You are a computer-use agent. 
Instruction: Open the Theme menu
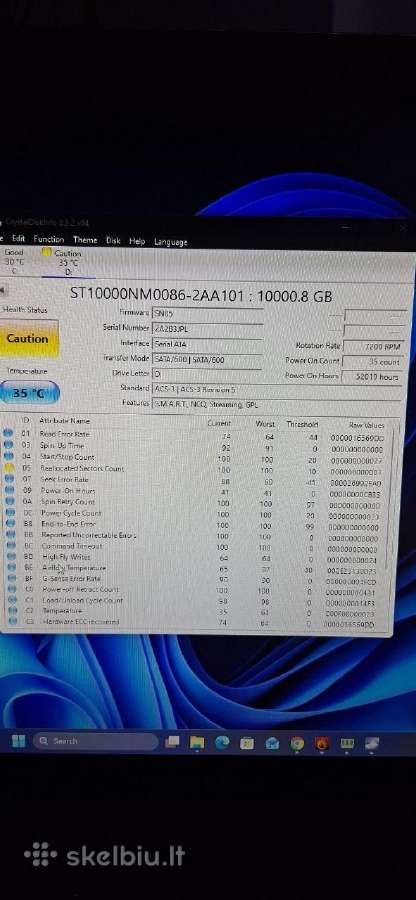[85, 240]
